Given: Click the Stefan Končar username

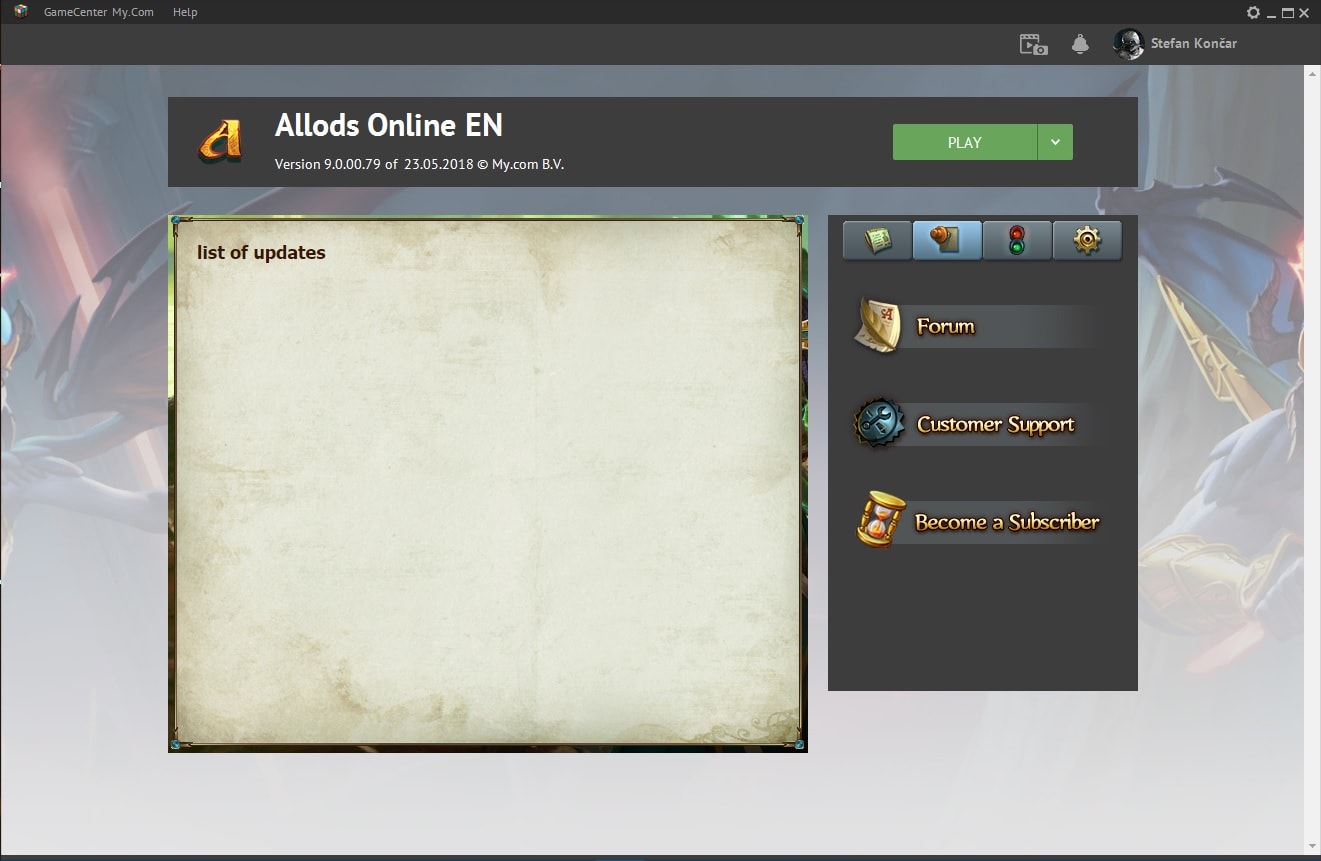Looking at the screenshot, I should [x=1193, y=44].
